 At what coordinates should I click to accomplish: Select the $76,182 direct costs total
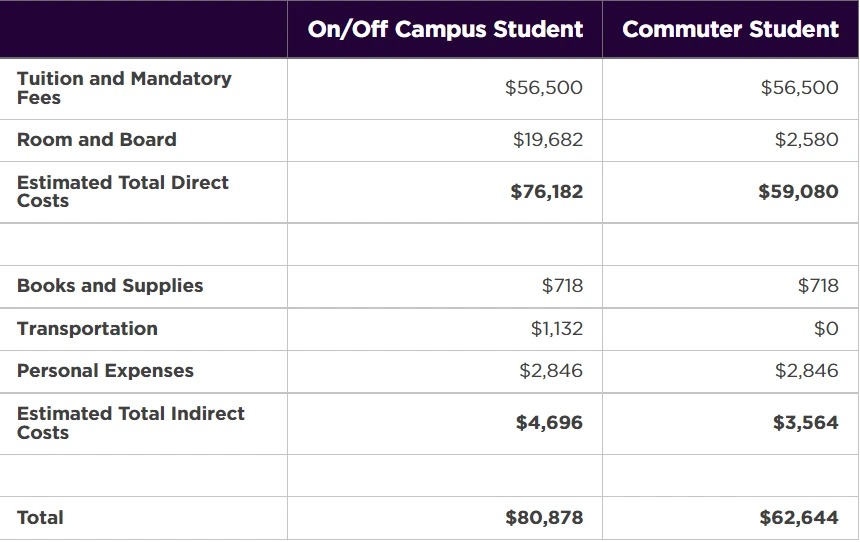pos(546,191)
